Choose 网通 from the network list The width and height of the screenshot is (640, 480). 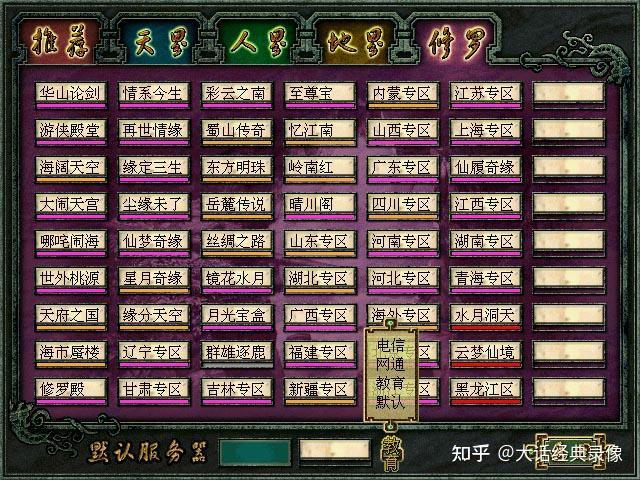[390, 364]
